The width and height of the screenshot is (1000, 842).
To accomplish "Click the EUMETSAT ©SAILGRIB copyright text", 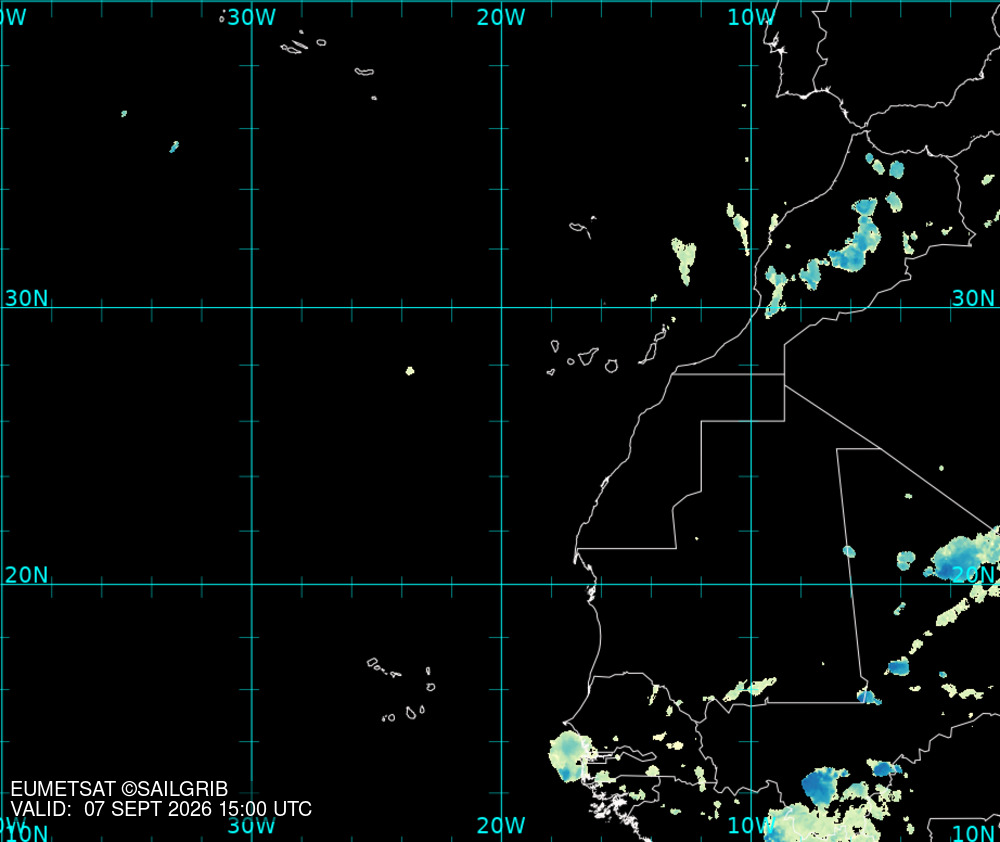I will [119, 789].
